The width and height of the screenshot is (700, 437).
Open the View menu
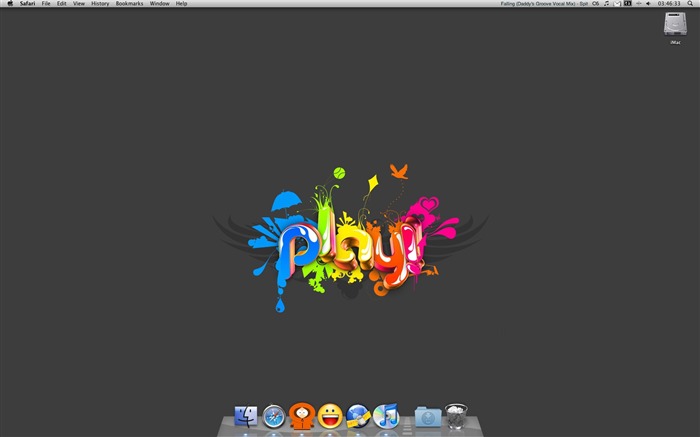tap(79, 3)
